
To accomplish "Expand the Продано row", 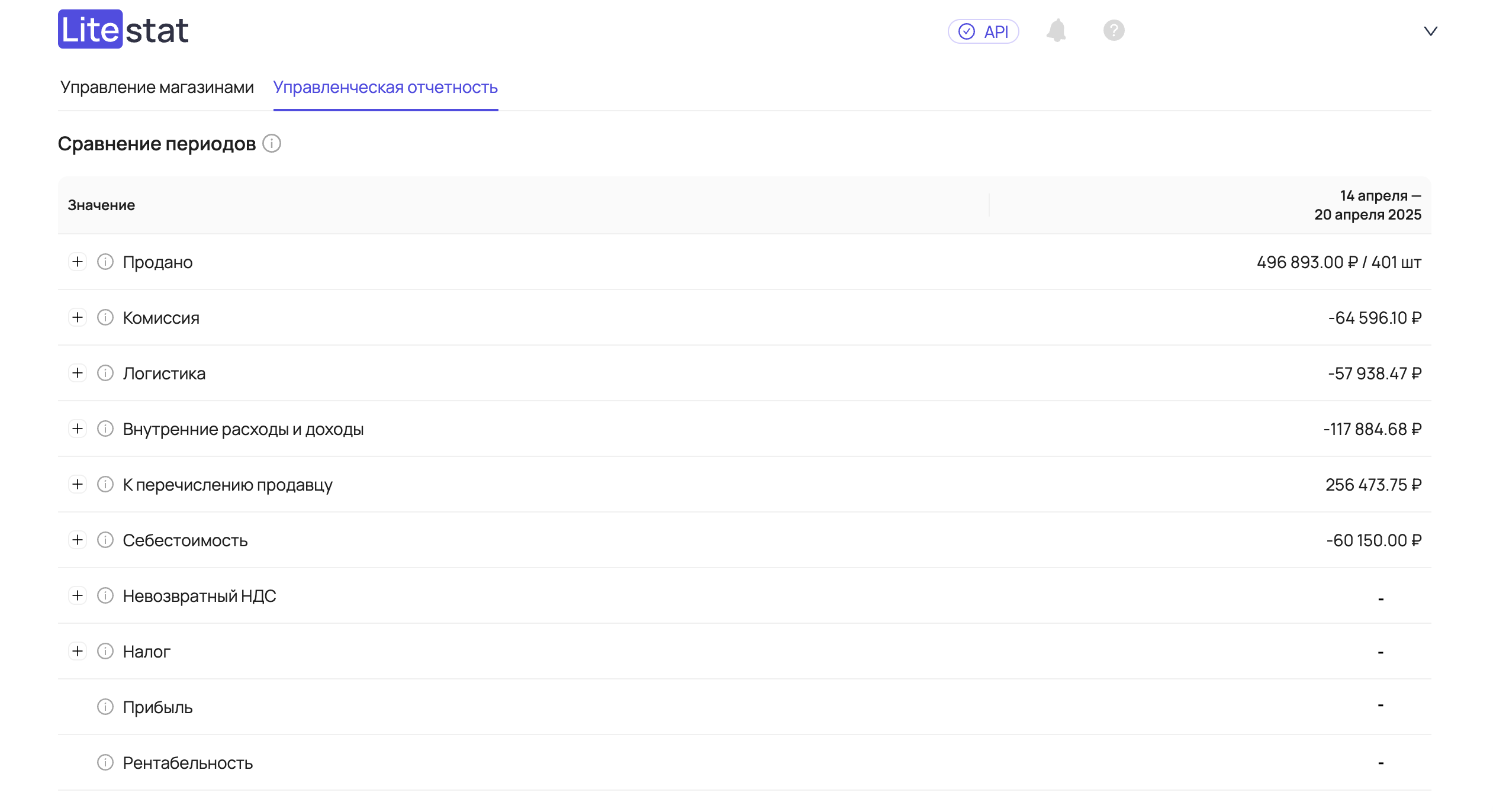I will [78, 262].
